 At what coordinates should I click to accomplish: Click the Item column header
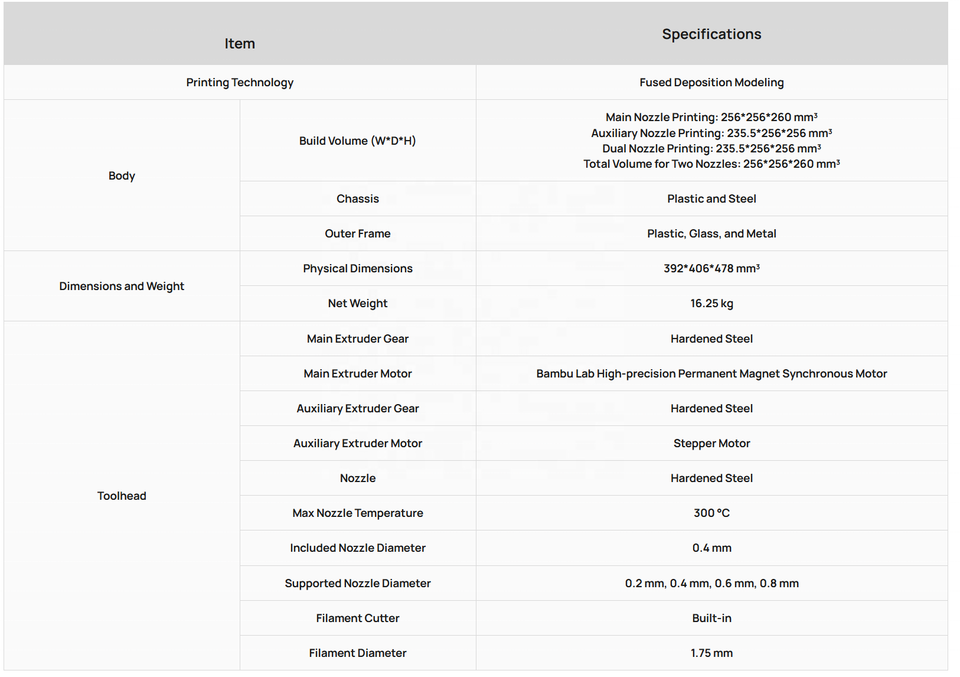click(x=239, y=43)
